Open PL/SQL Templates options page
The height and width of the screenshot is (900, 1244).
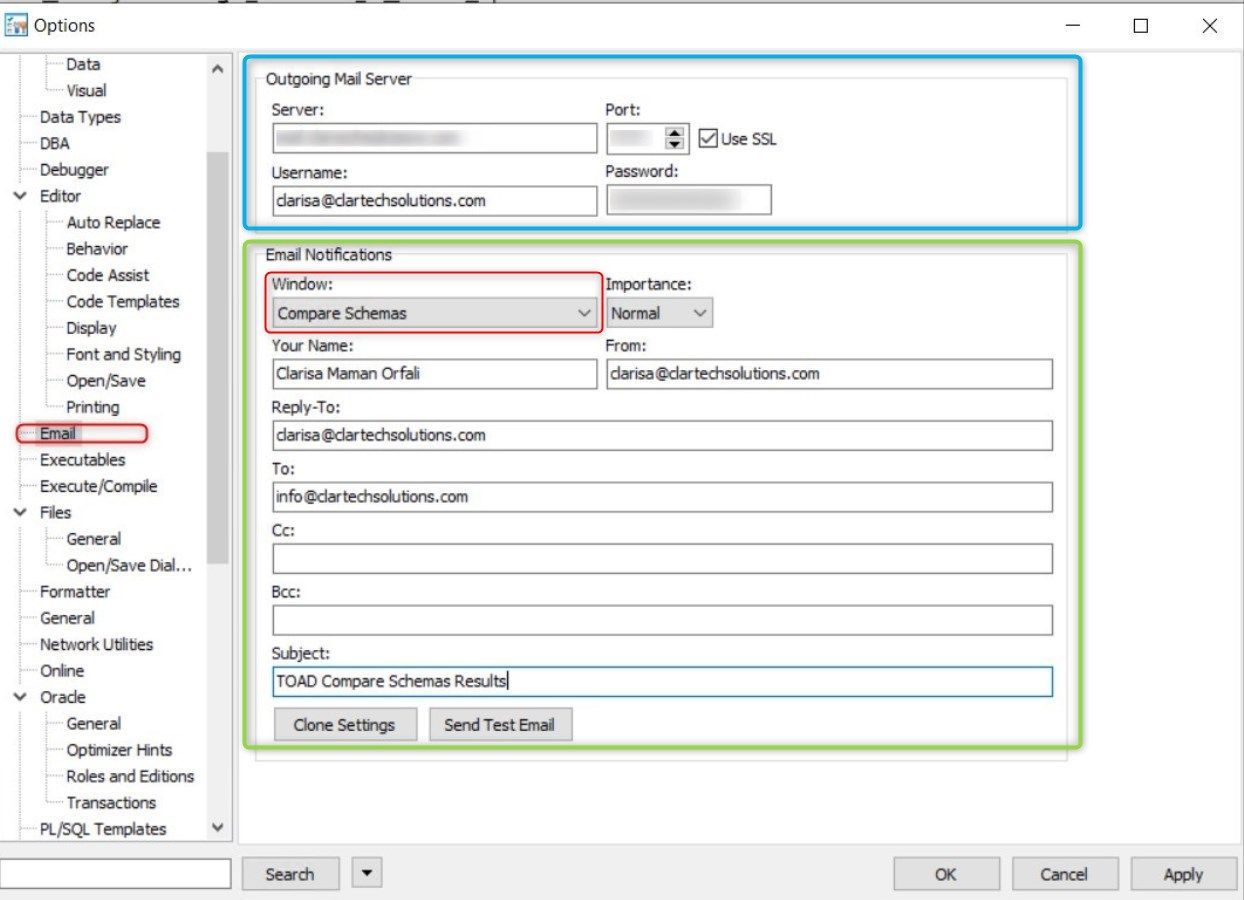pyautogui.click(x=102, y=828)
